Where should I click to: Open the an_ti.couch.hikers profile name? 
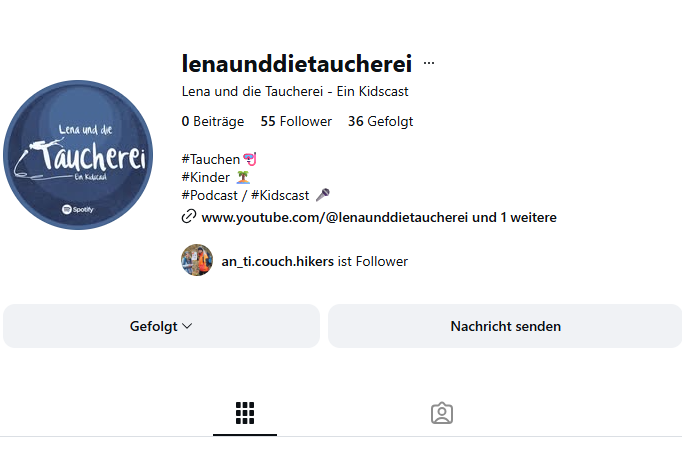[x=277, y=261]
